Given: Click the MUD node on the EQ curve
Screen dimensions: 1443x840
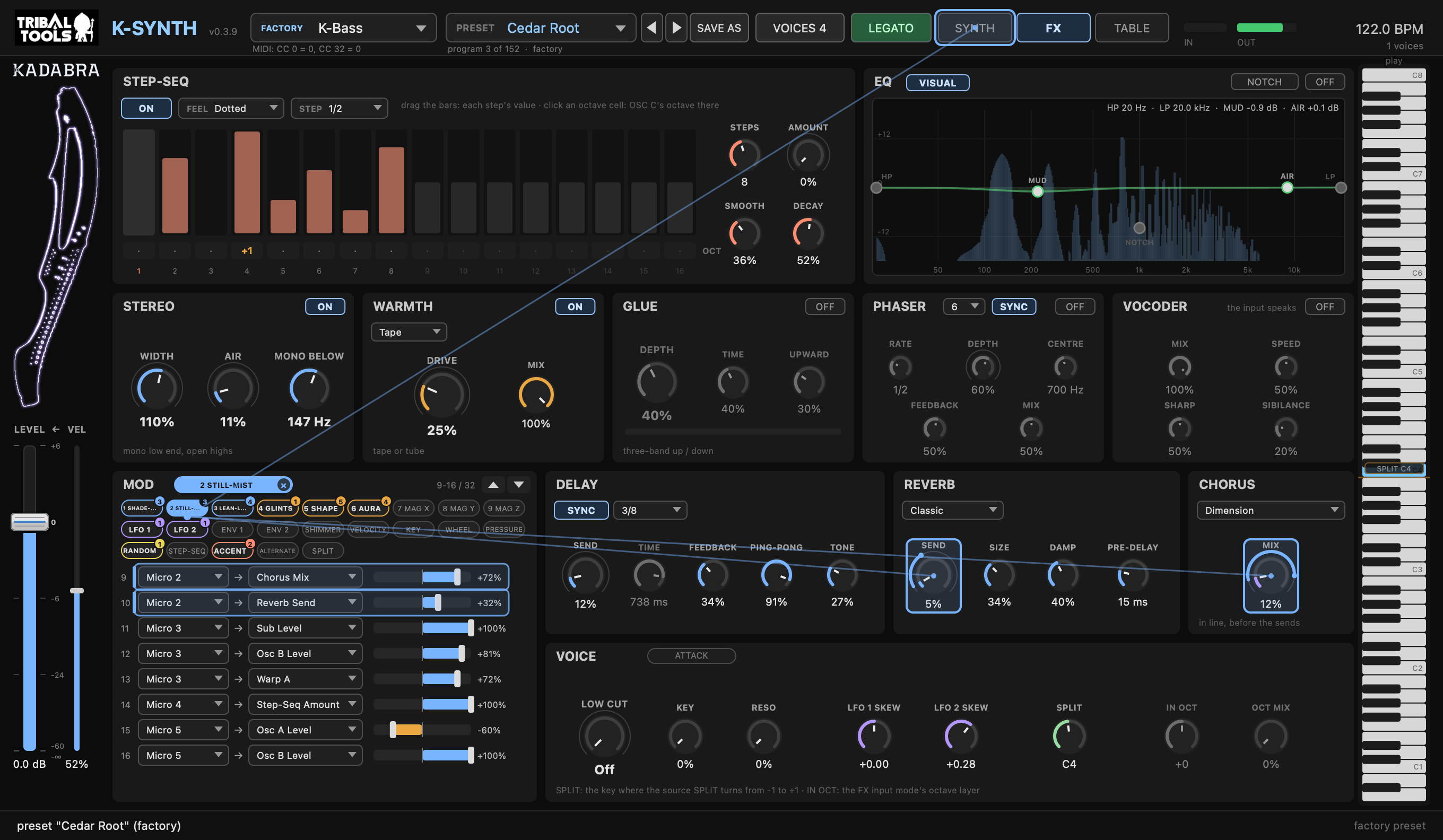Looking at the screenshot, I should [1037, 191].
